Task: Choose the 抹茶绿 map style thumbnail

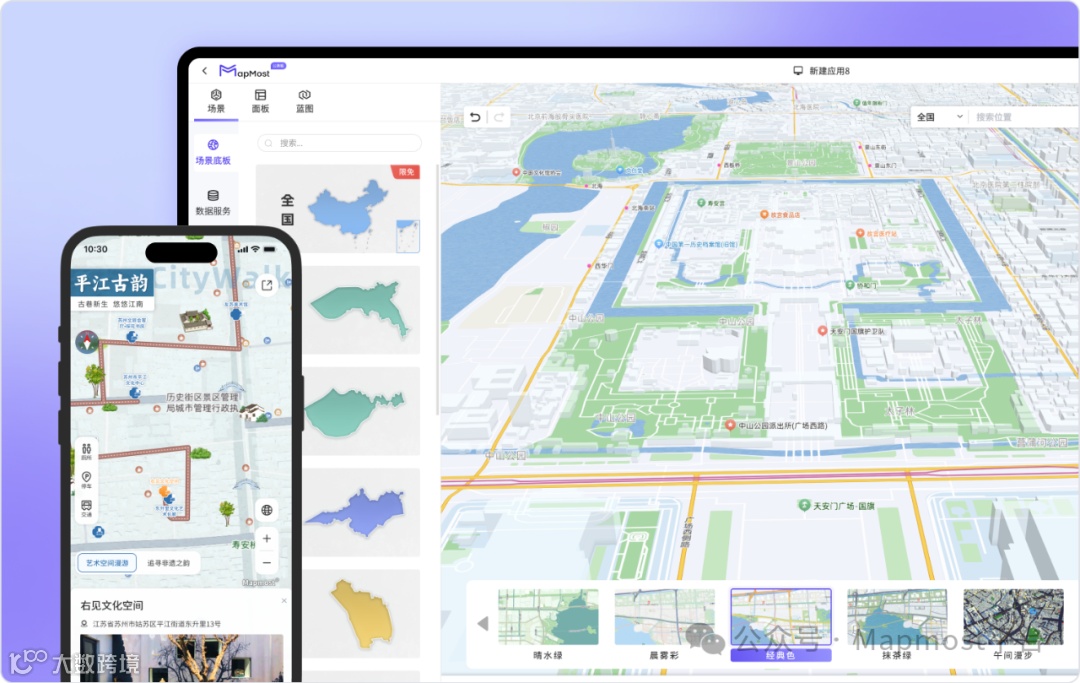Action: [897, 624]
